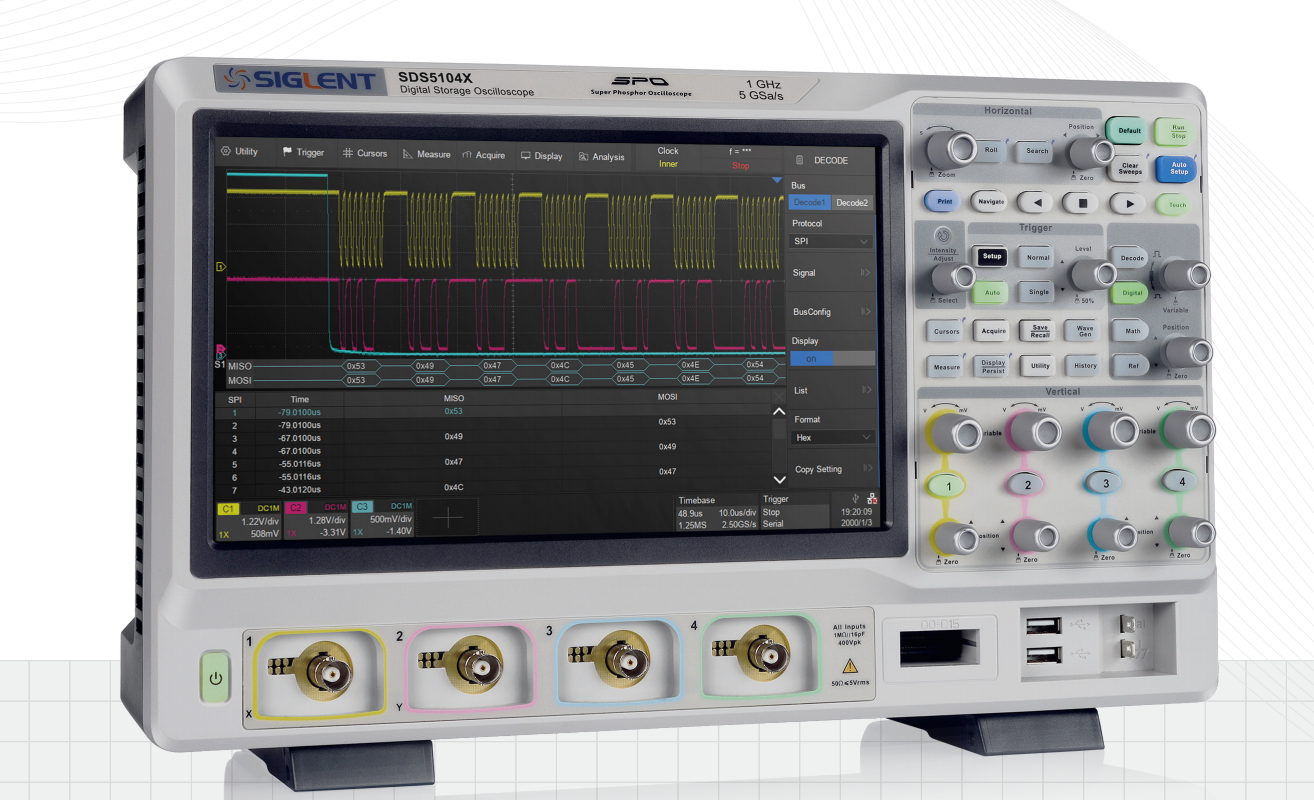Select SPI list row 1 at -79.0100us
The height and width of the screenshot is (800, 1314).
tap(494, 411)
